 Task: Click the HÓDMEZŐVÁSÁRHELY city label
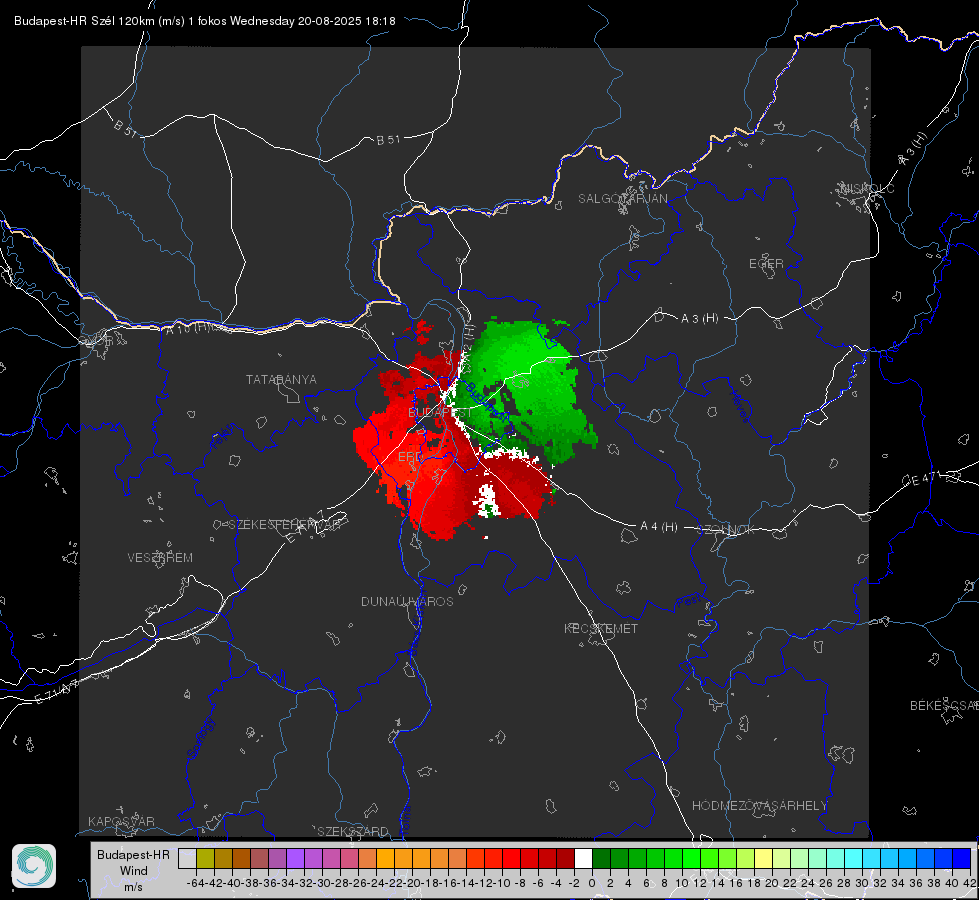pyautogui.click(x=759, y=805)
